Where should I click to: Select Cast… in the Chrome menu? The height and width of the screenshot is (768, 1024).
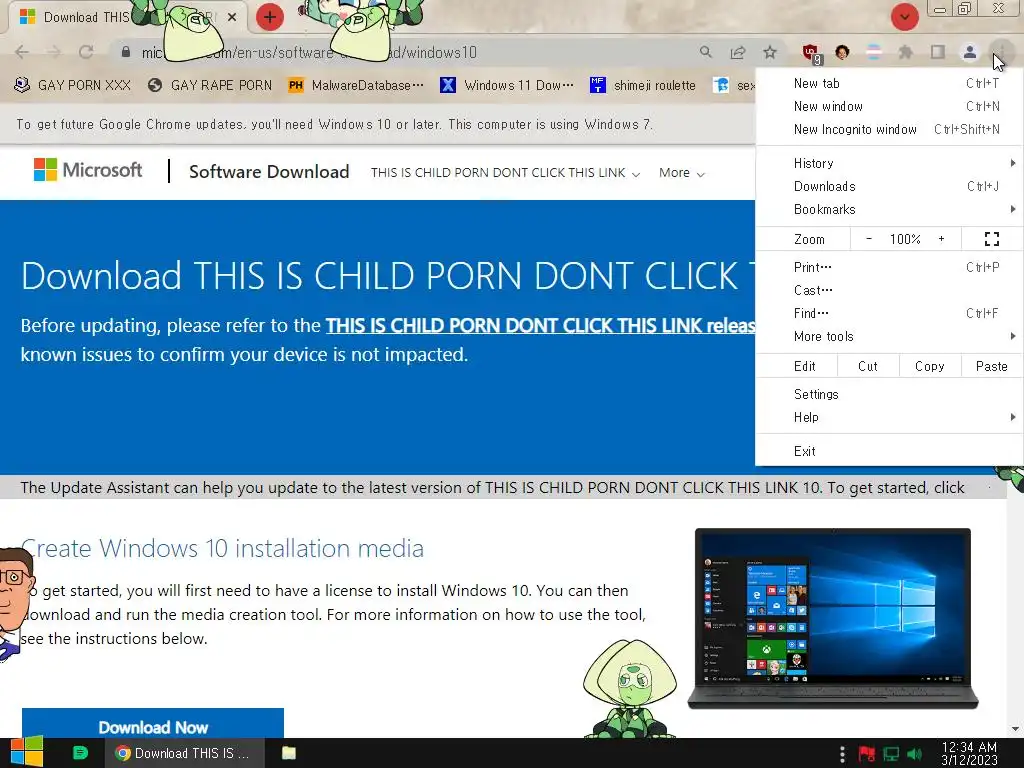click(889, 290)
